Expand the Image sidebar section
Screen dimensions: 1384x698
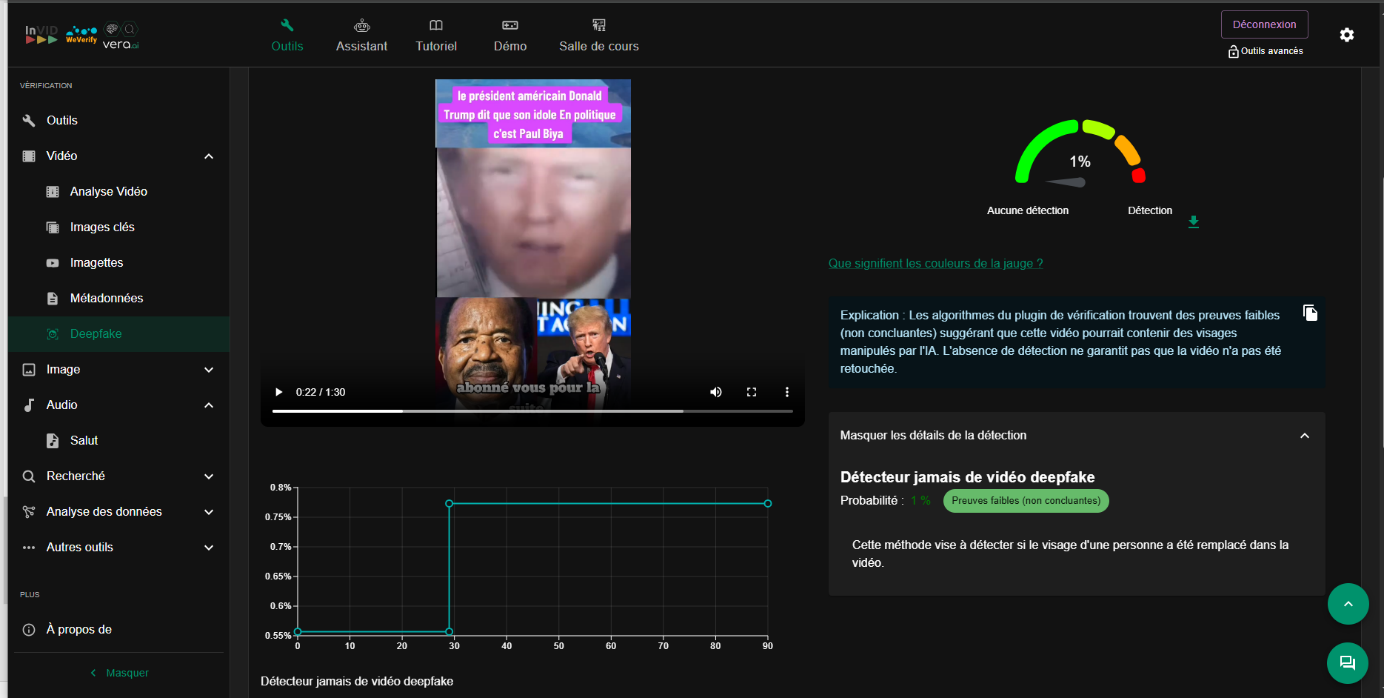118,369
